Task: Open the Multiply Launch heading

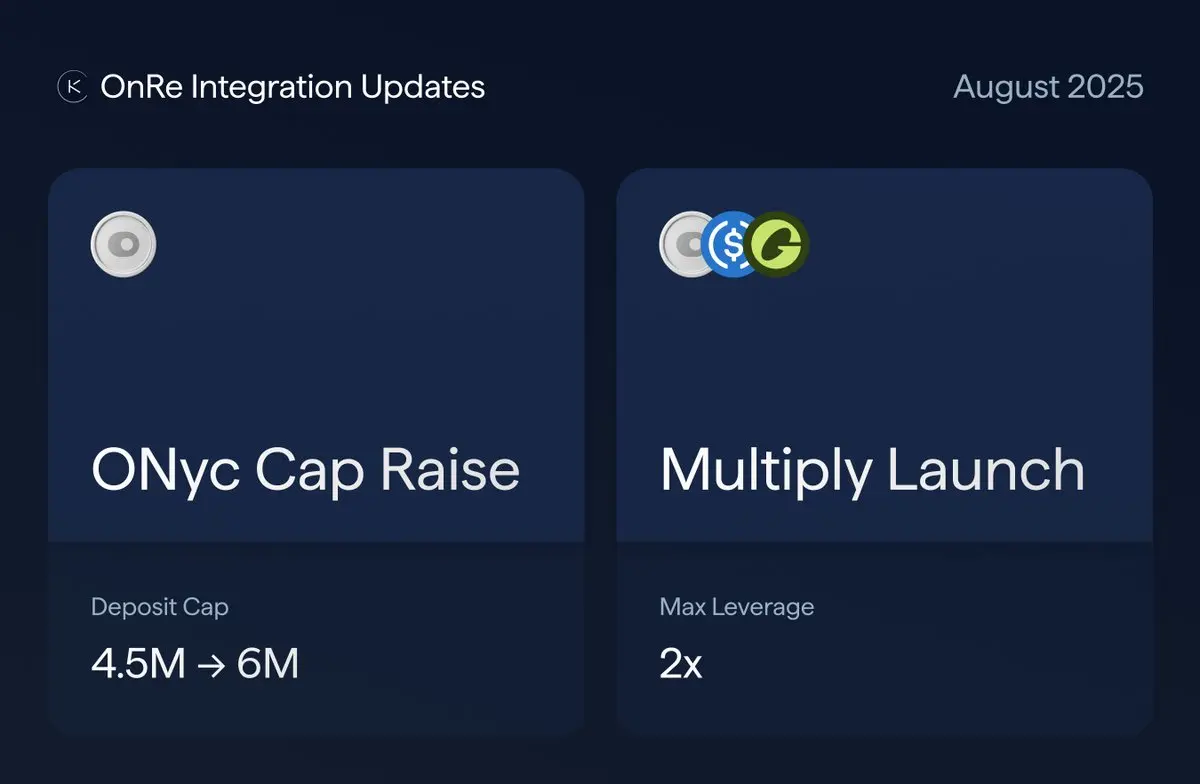Action: [x=872, y=470]
